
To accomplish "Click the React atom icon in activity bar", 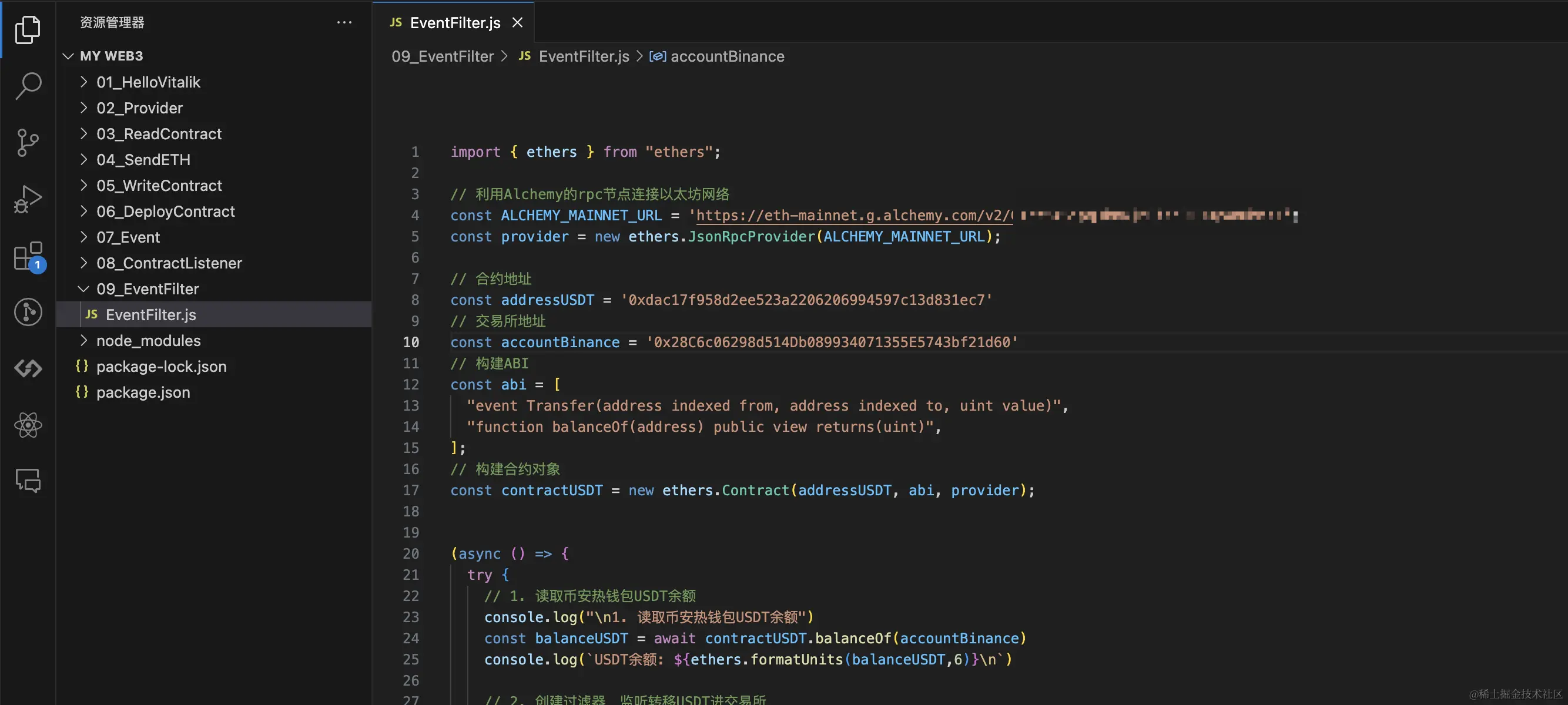I will [28, 425].
